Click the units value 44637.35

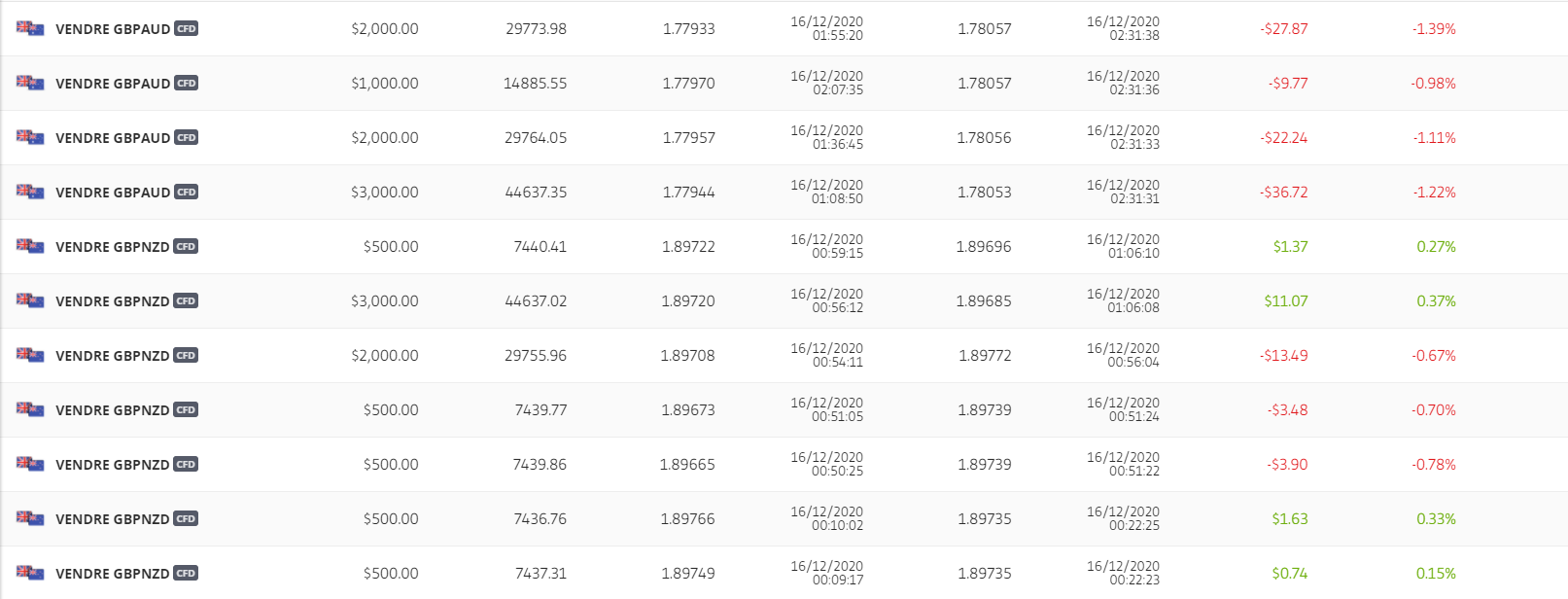coord(536,193)
